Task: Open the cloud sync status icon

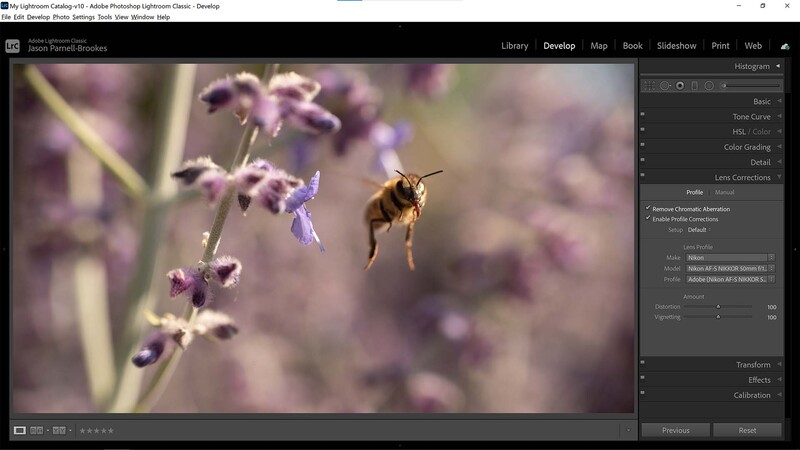Action: [x=785, y=46]
